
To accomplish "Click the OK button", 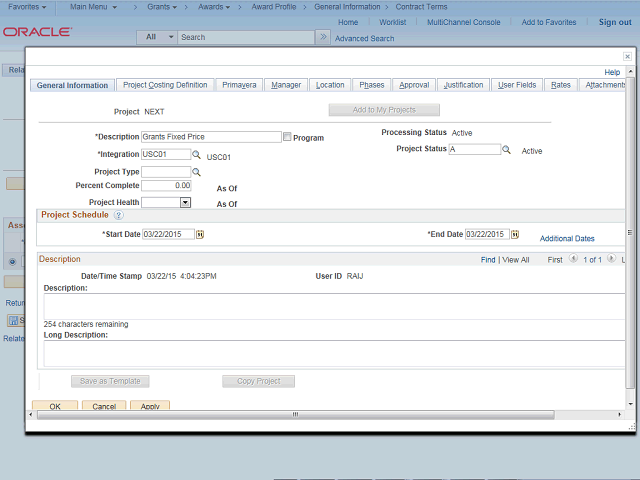I will coord(55,406).
